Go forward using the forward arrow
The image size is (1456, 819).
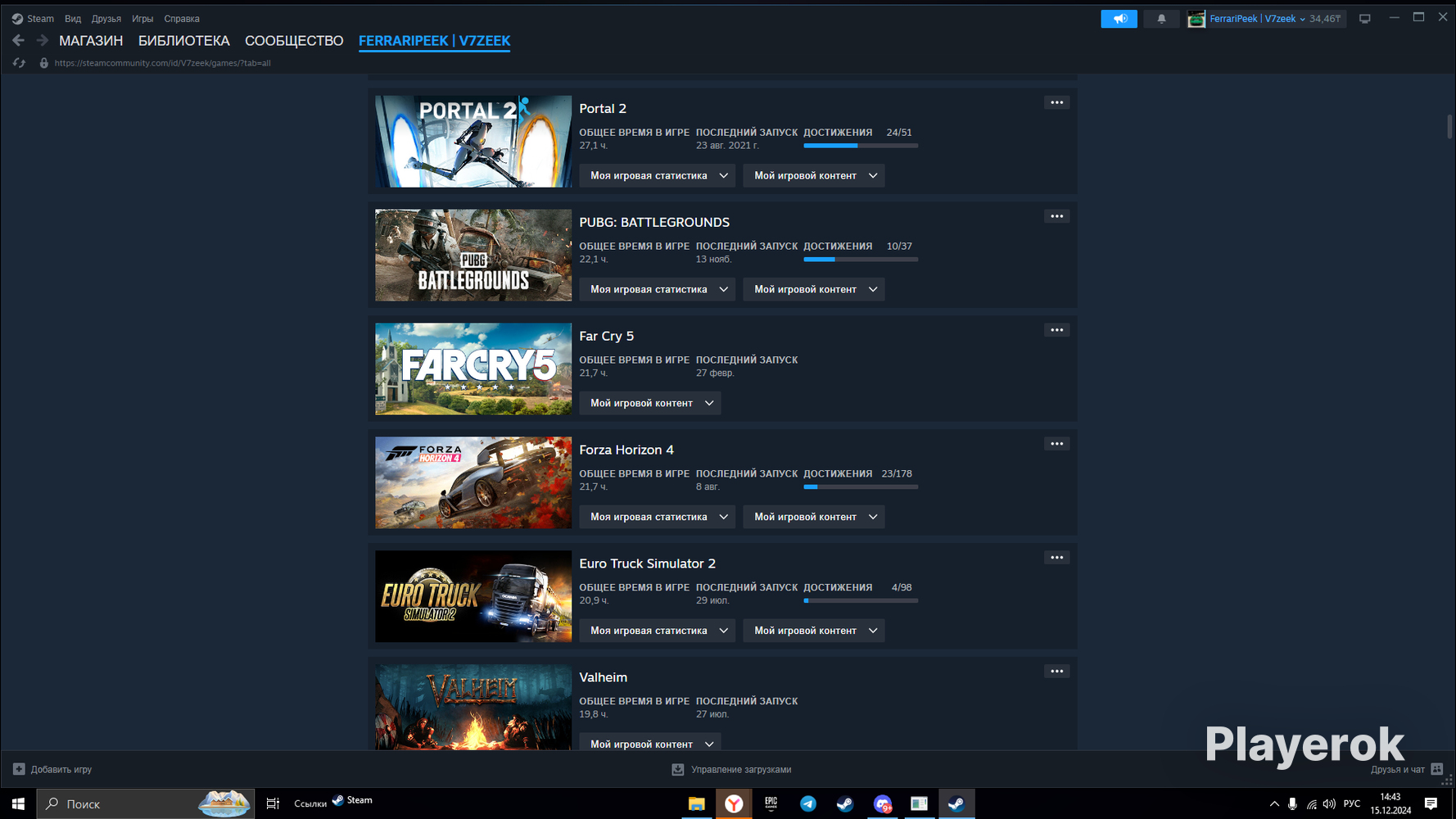42,40
